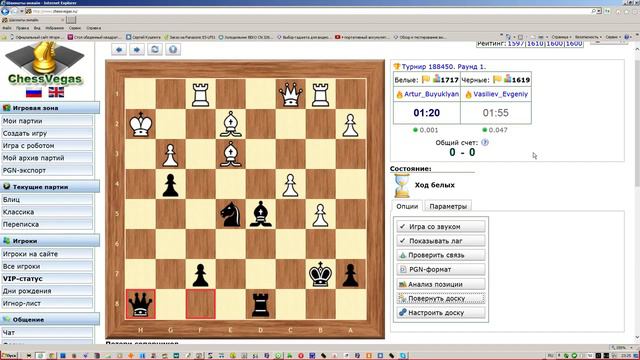Open Создать игру in the sidebar
640x360 pixels.
coord(47,133)
